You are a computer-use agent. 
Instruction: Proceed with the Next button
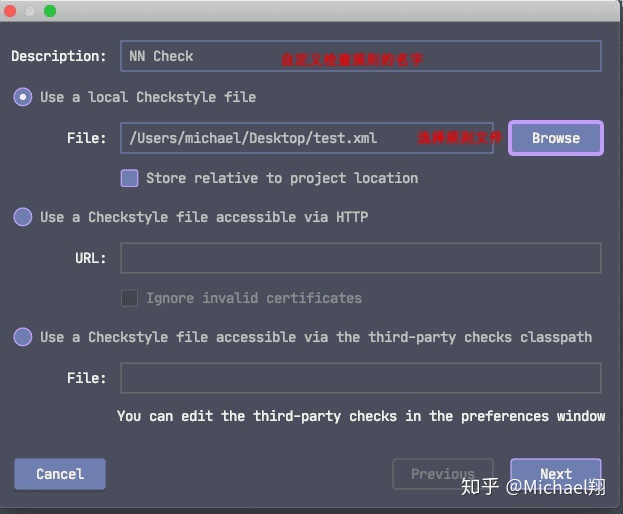click(x=556, y=474)
